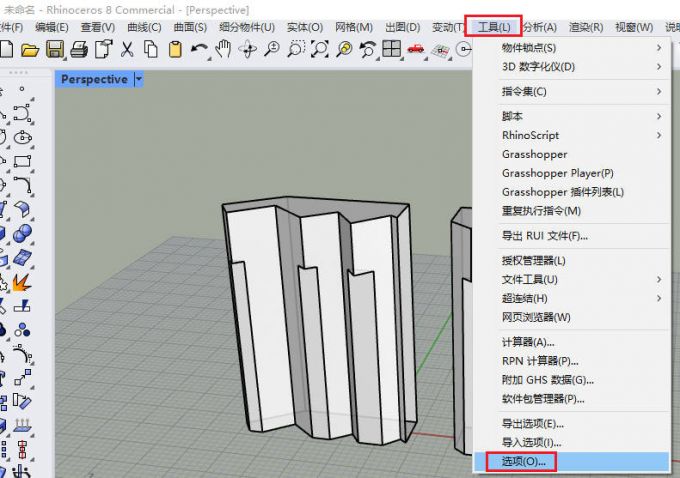This screenshot has width=680, height=478.
Task: Select the Boolean Union spheres tool
Action: 22,233
